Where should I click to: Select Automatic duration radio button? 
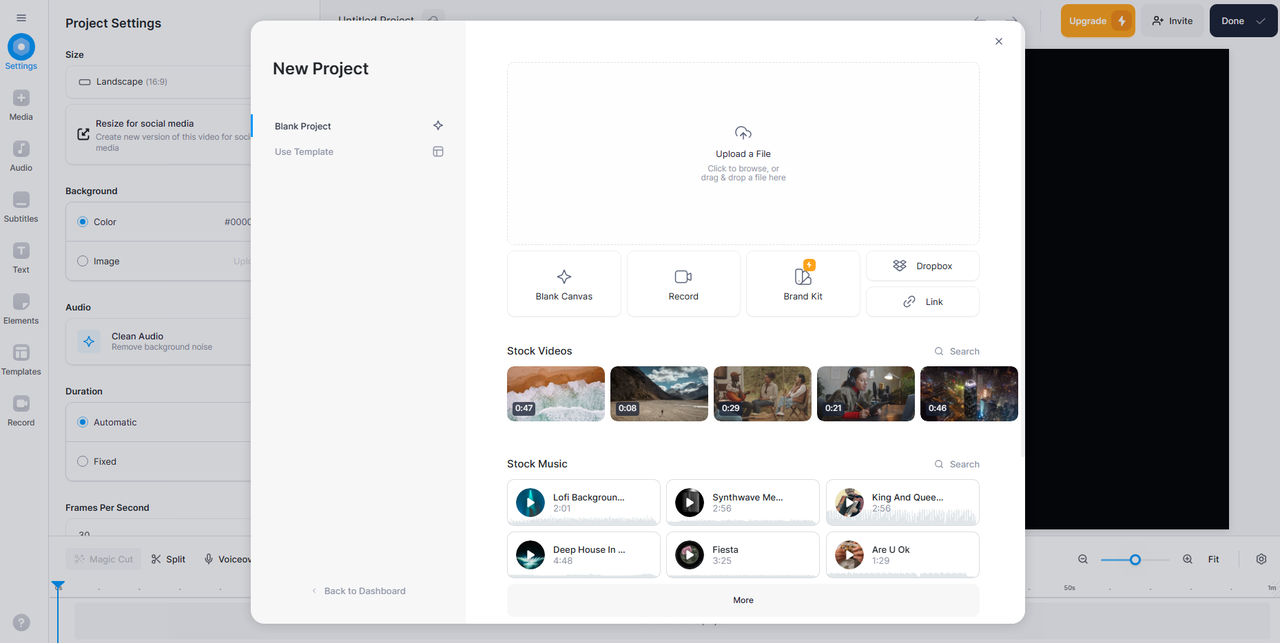pyautogui.click(x=83, y=422)
